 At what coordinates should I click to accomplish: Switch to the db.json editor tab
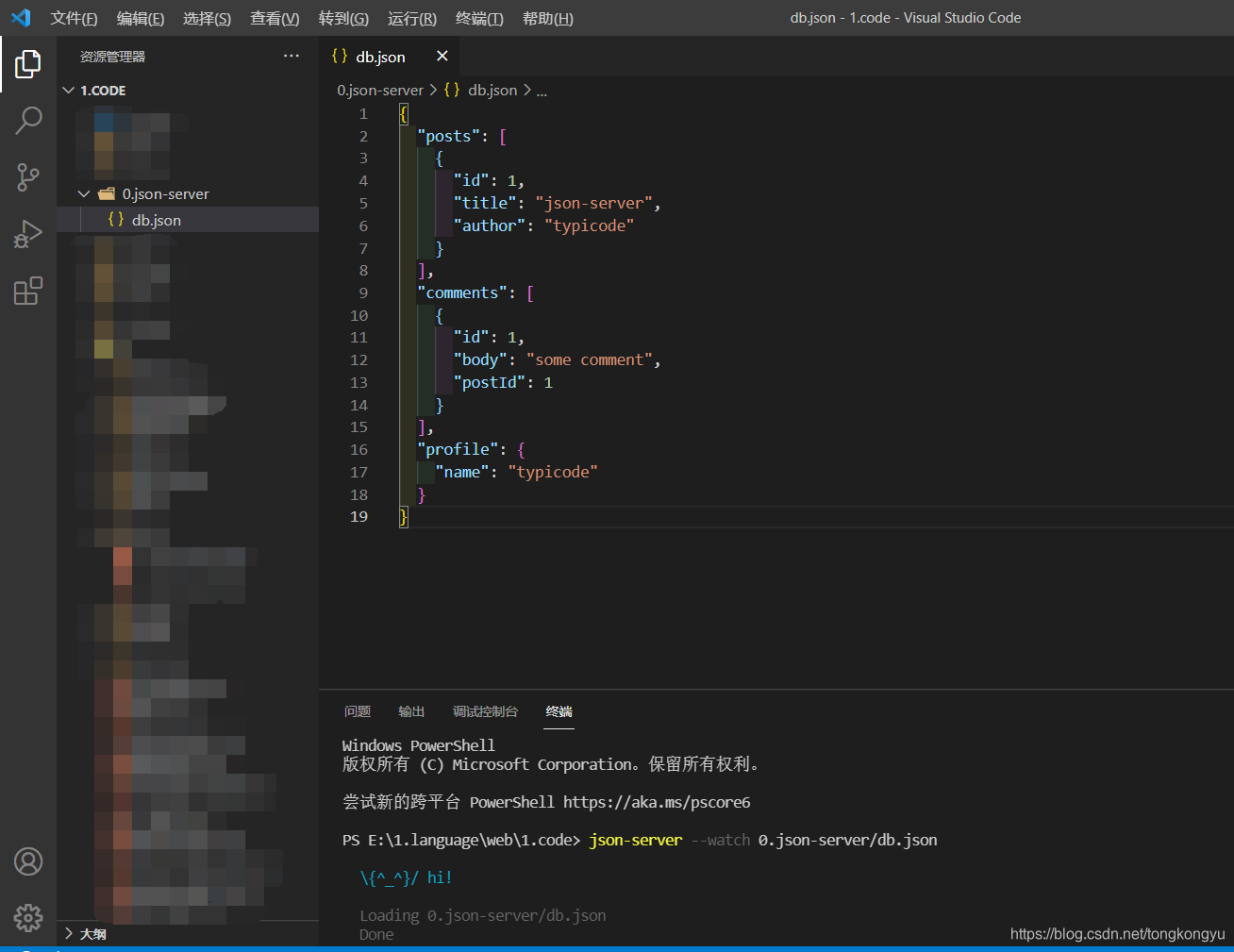point(389,57)
